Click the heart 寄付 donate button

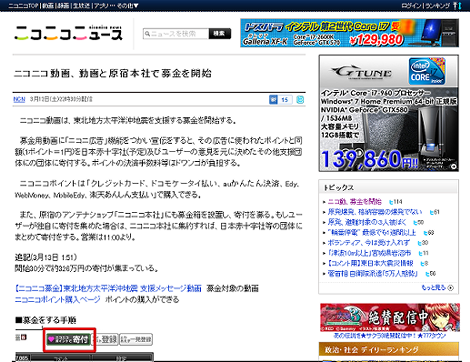(69, 340)
